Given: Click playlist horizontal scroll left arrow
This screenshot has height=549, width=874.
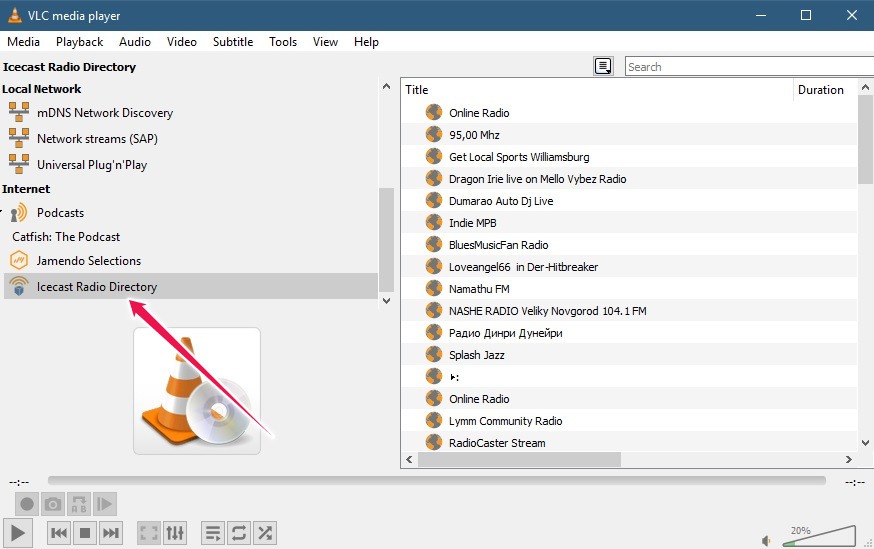Looking at the screenshot, I should tap(409, 460).
